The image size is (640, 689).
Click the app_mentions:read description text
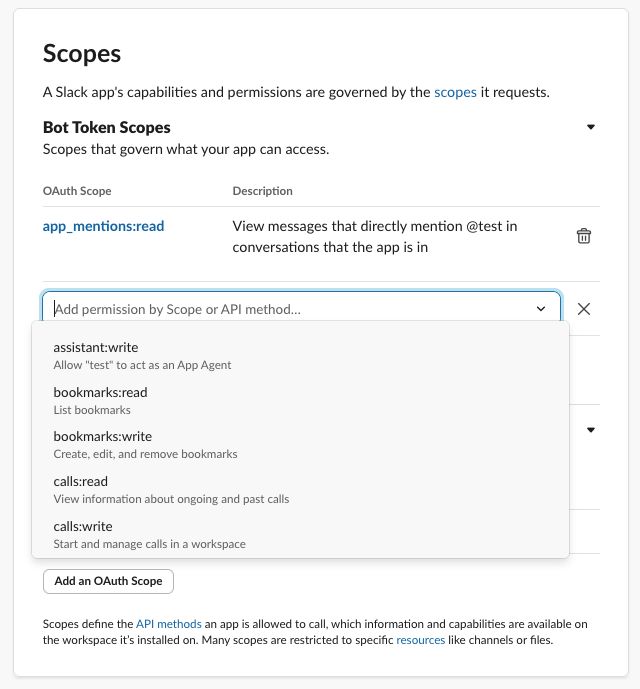tap(375, 236)
